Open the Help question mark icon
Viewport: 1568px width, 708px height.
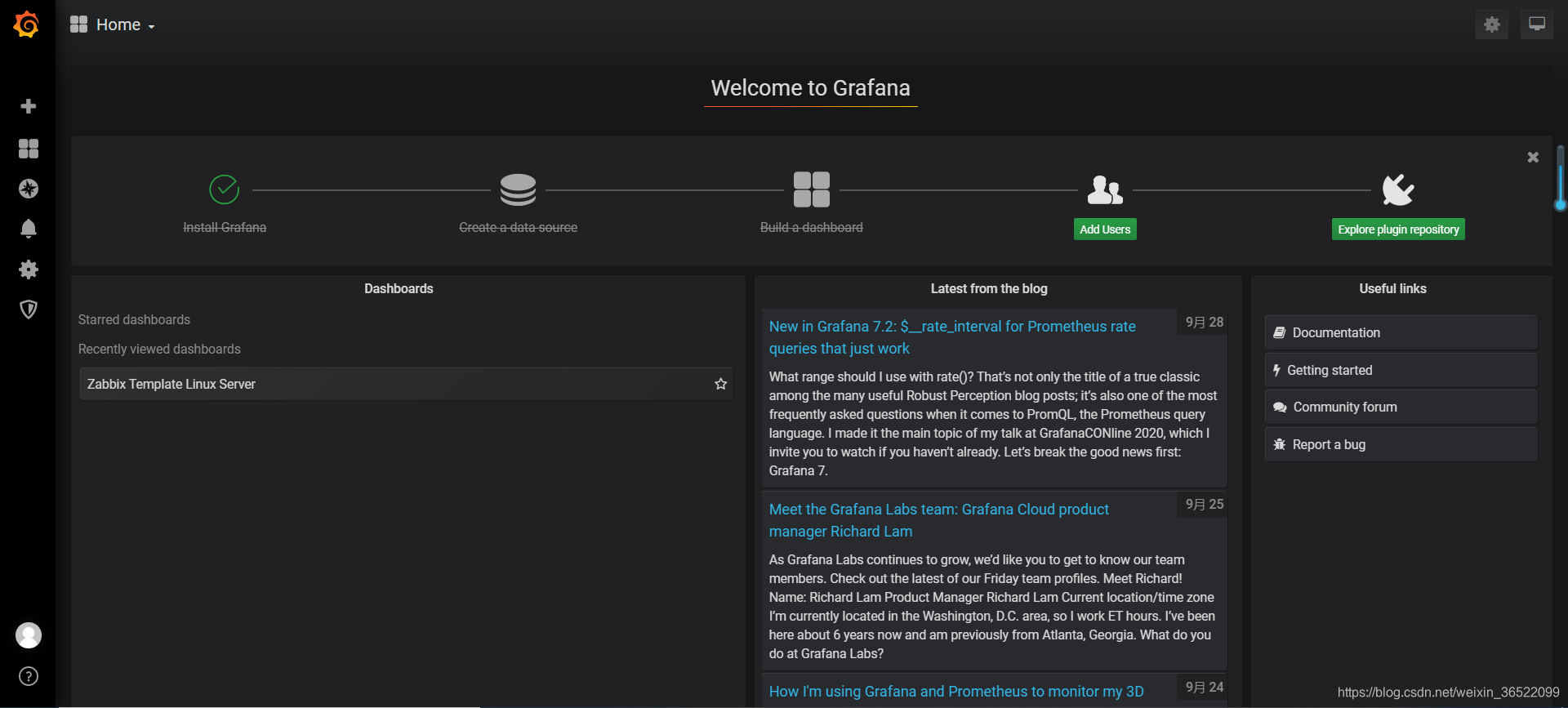coord(29,676)
